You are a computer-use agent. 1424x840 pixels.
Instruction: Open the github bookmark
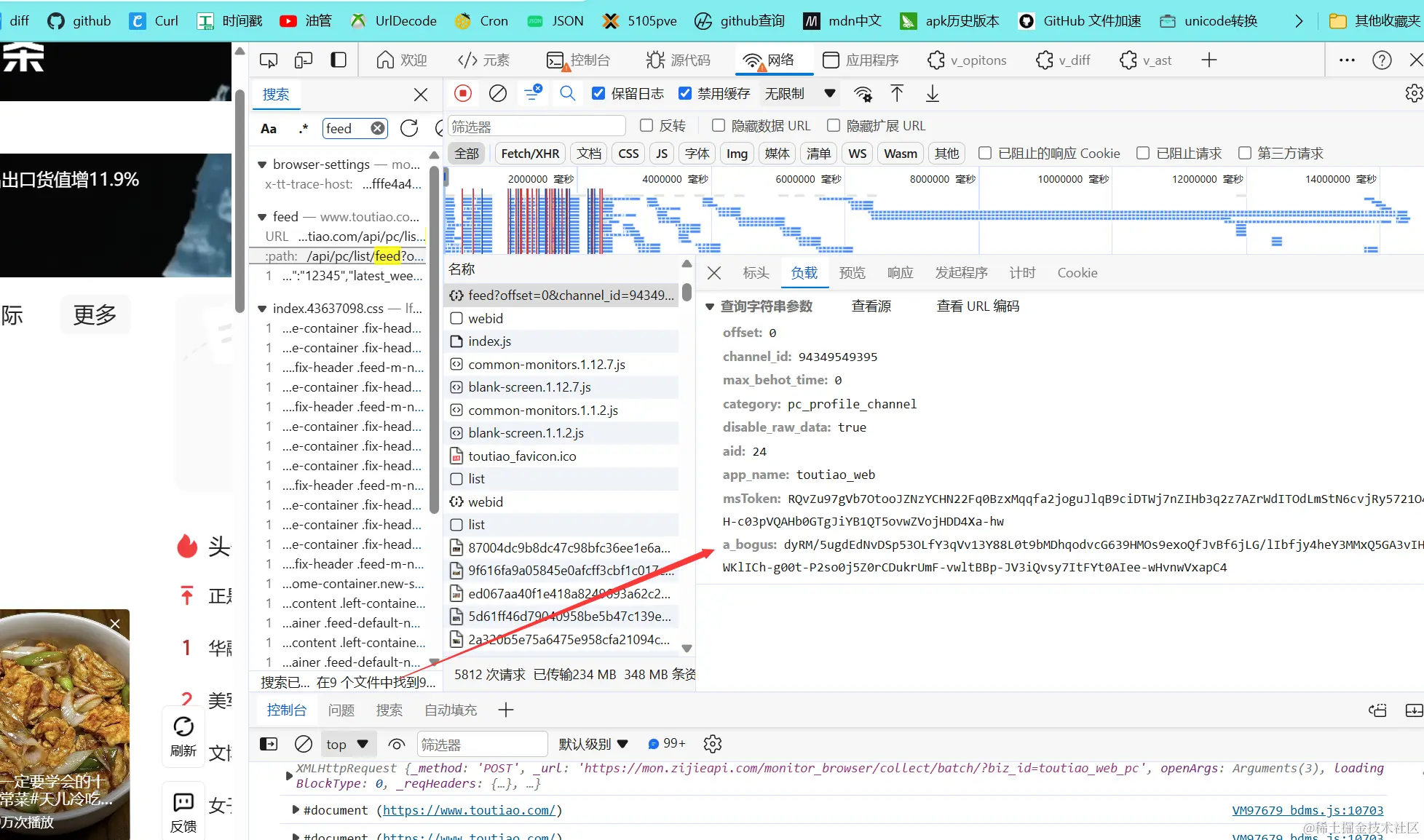(79, 21)
